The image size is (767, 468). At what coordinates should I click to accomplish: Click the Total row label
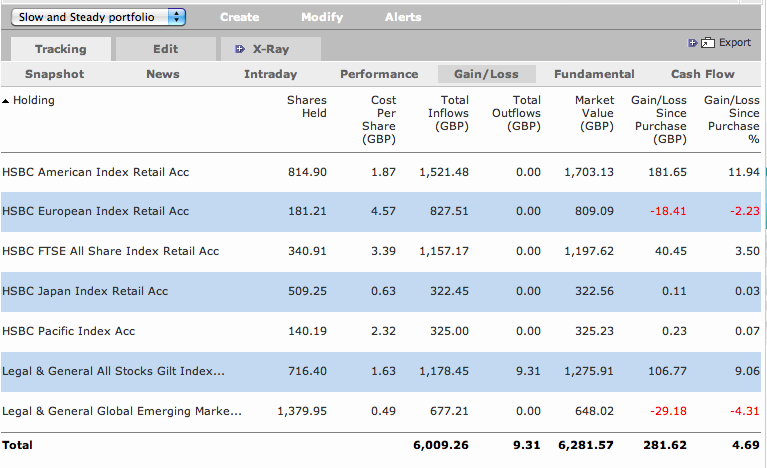coord(17,446)
